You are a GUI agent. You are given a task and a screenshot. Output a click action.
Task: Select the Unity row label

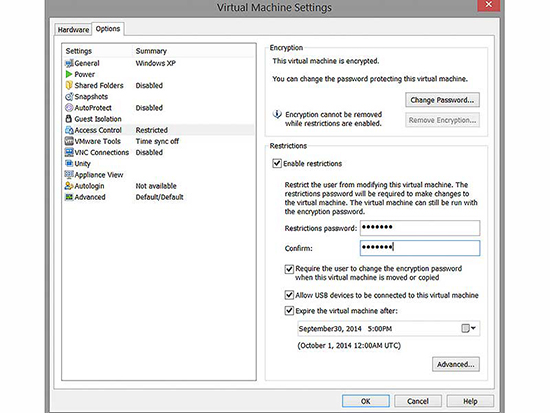82,164
